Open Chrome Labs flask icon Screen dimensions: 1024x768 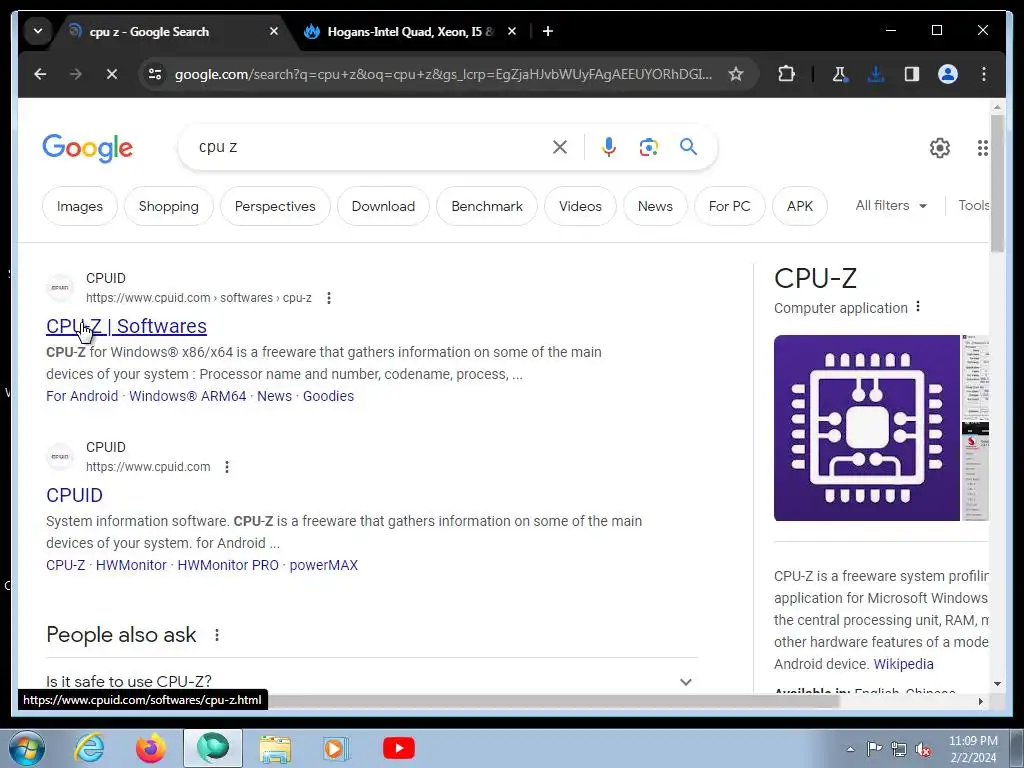pos(840,74)
